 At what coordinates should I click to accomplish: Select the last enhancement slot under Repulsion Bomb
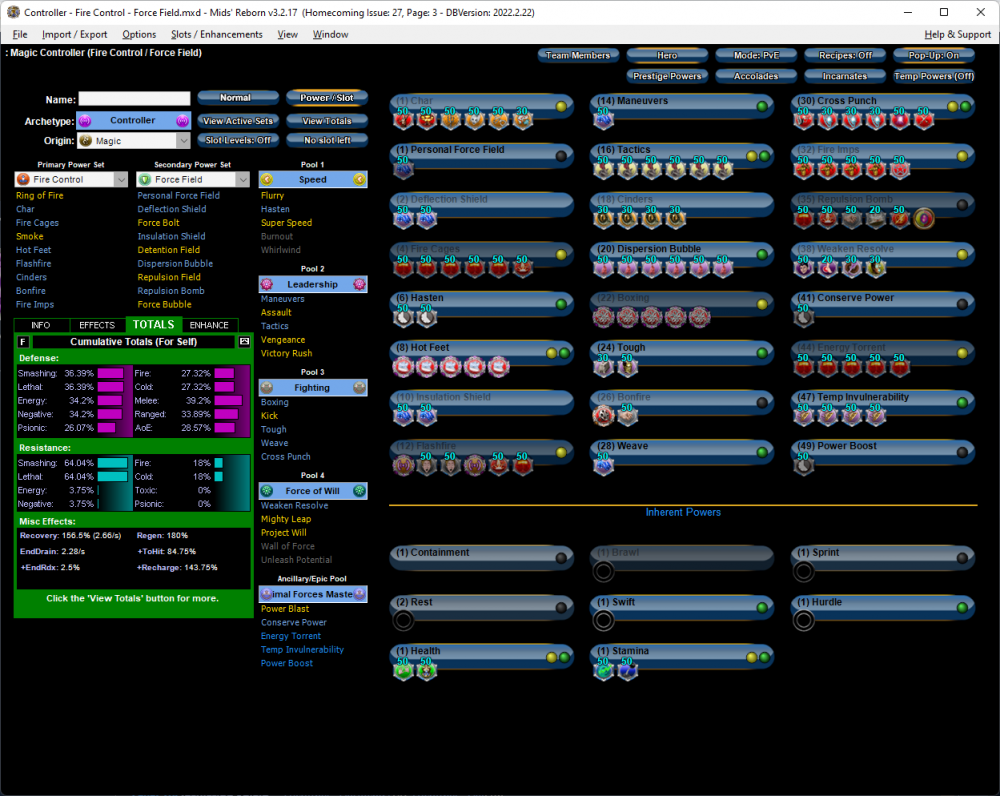(x=924, y=219)
